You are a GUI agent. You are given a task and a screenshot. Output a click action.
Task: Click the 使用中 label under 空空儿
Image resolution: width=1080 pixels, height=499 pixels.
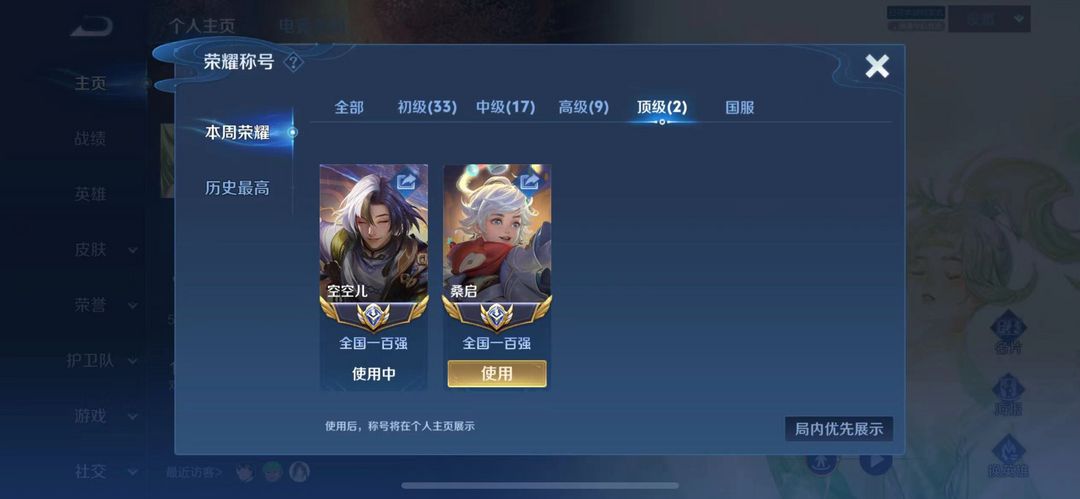coord(374,374)
